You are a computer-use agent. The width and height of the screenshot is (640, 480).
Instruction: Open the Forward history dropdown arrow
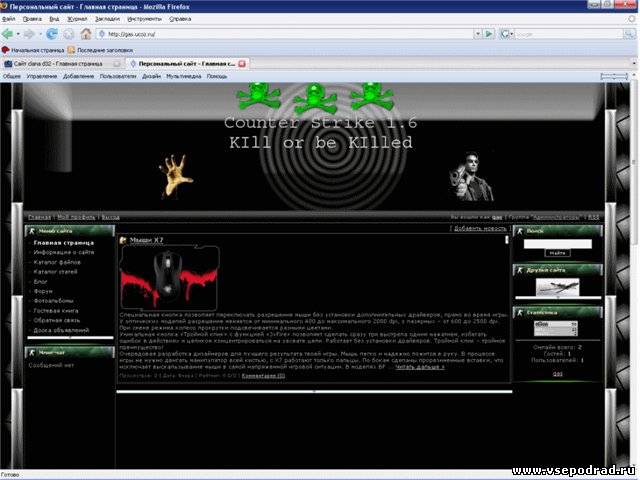pos(40,34)
